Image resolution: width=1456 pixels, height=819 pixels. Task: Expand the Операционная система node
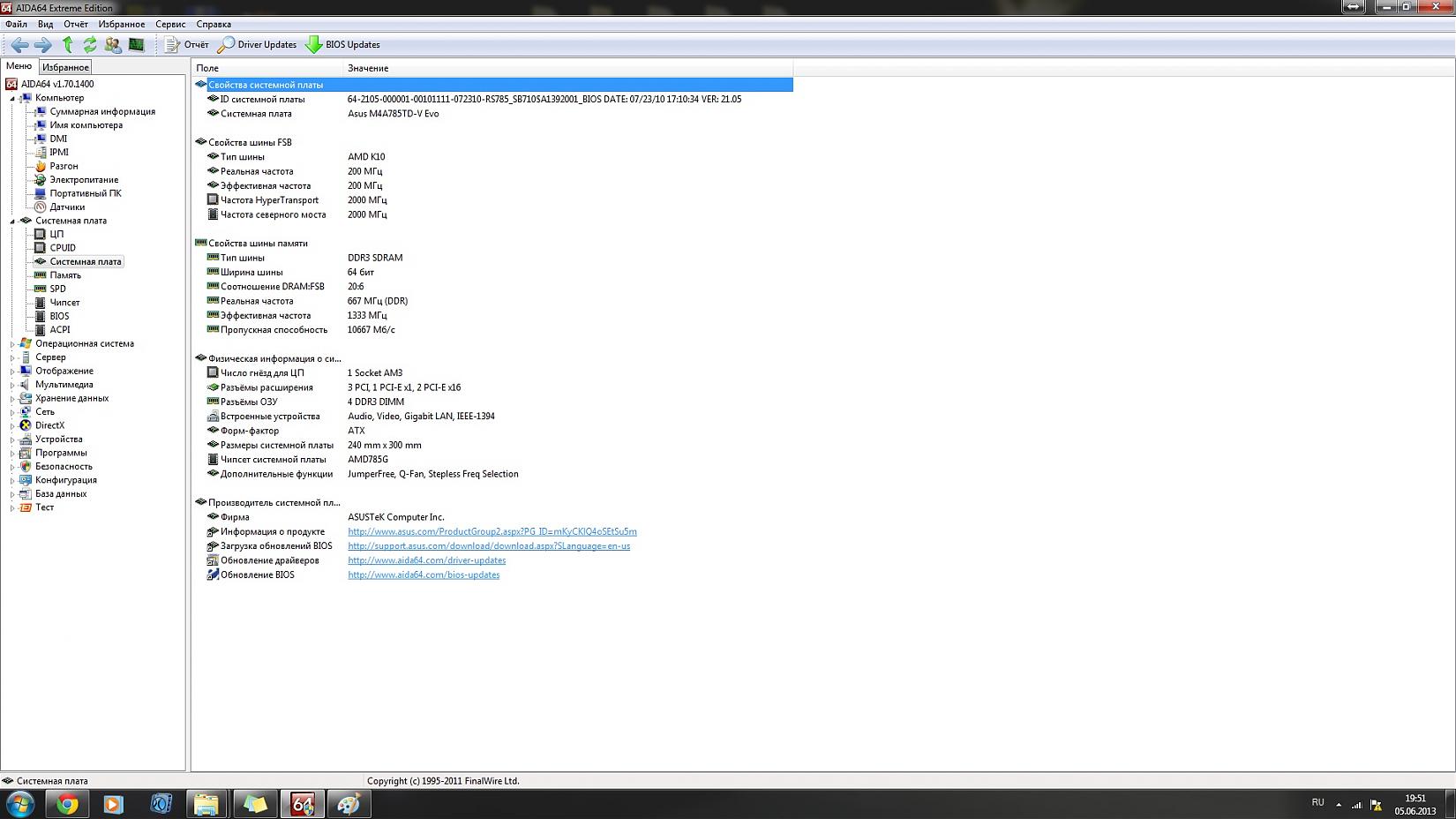point(12,344)
